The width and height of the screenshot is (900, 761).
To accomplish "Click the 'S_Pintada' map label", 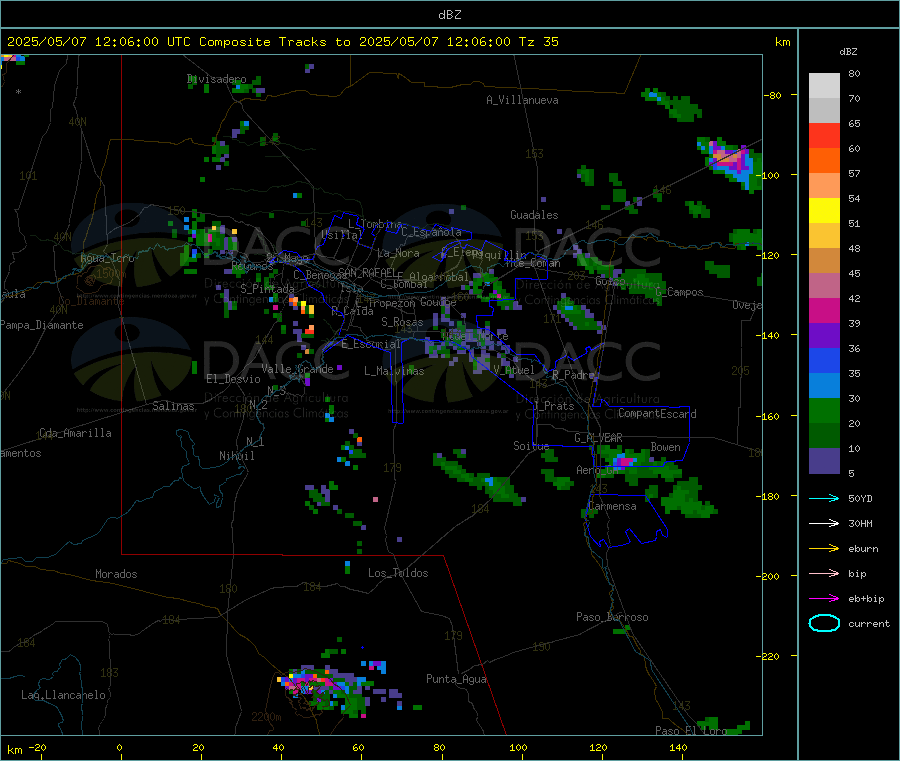I will (267, 289).
